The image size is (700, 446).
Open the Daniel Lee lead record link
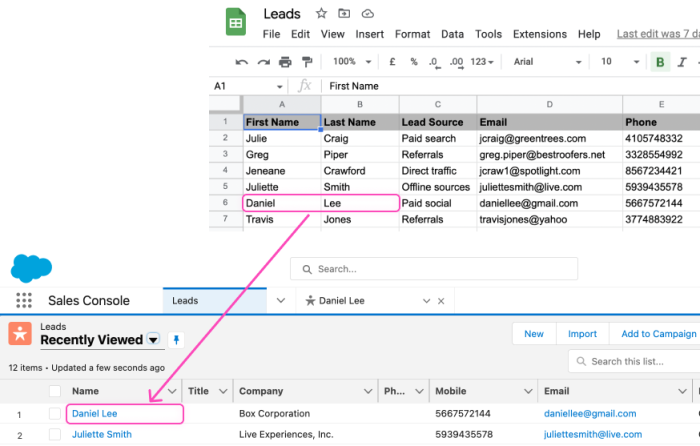tap(95, 414)
